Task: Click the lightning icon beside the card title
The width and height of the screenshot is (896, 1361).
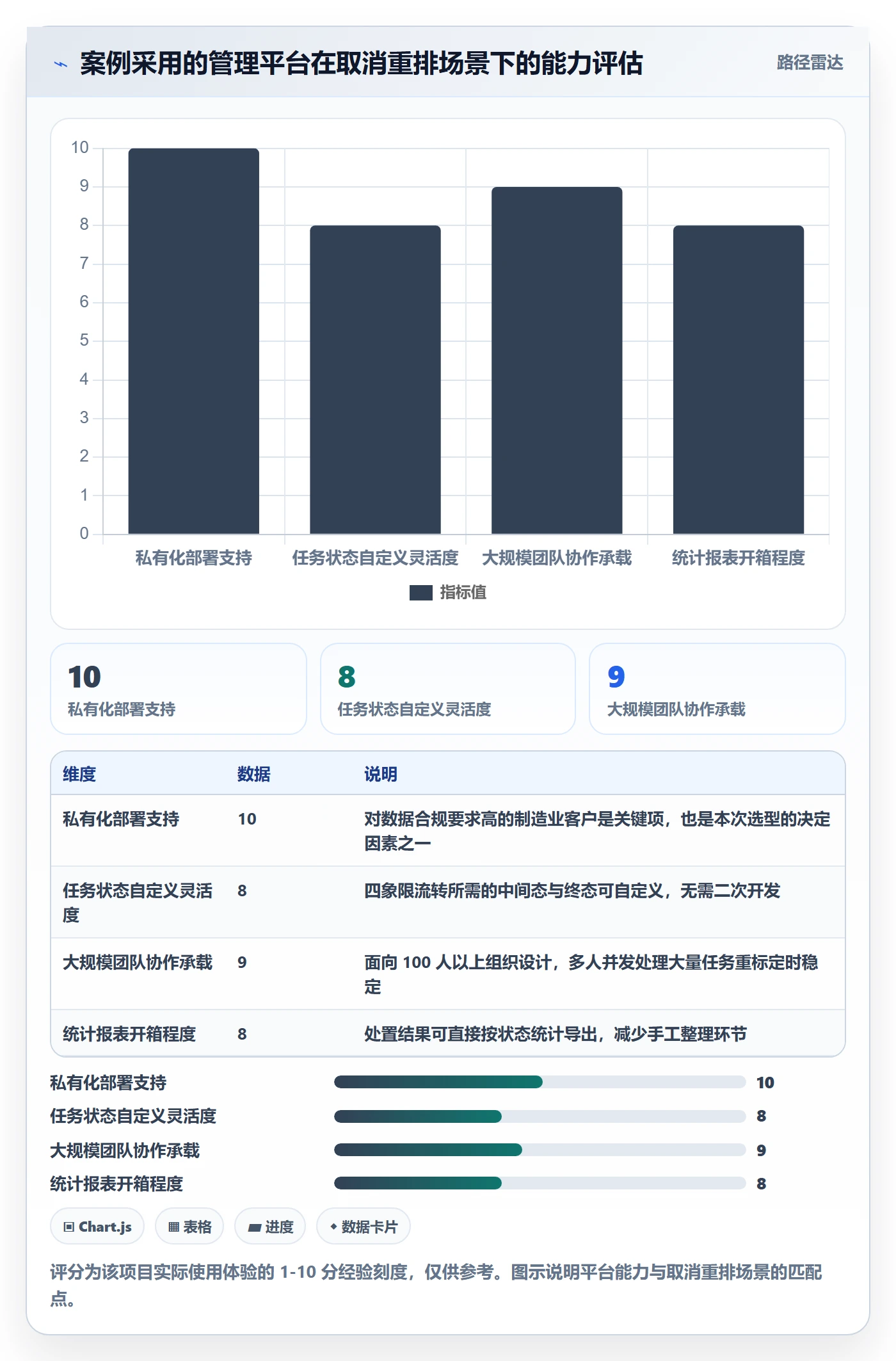Action: [61, 64]
